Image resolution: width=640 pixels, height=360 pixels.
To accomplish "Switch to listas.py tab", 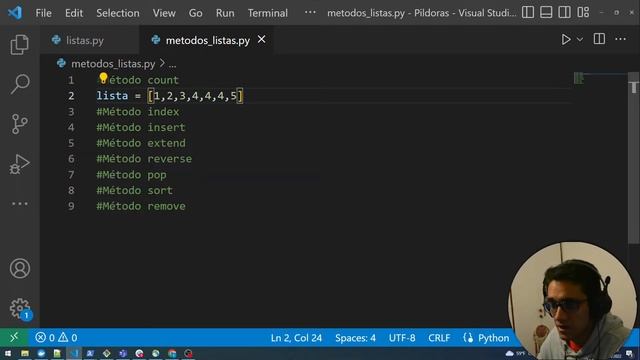I will pyautogui.click(x=84, y=40).
